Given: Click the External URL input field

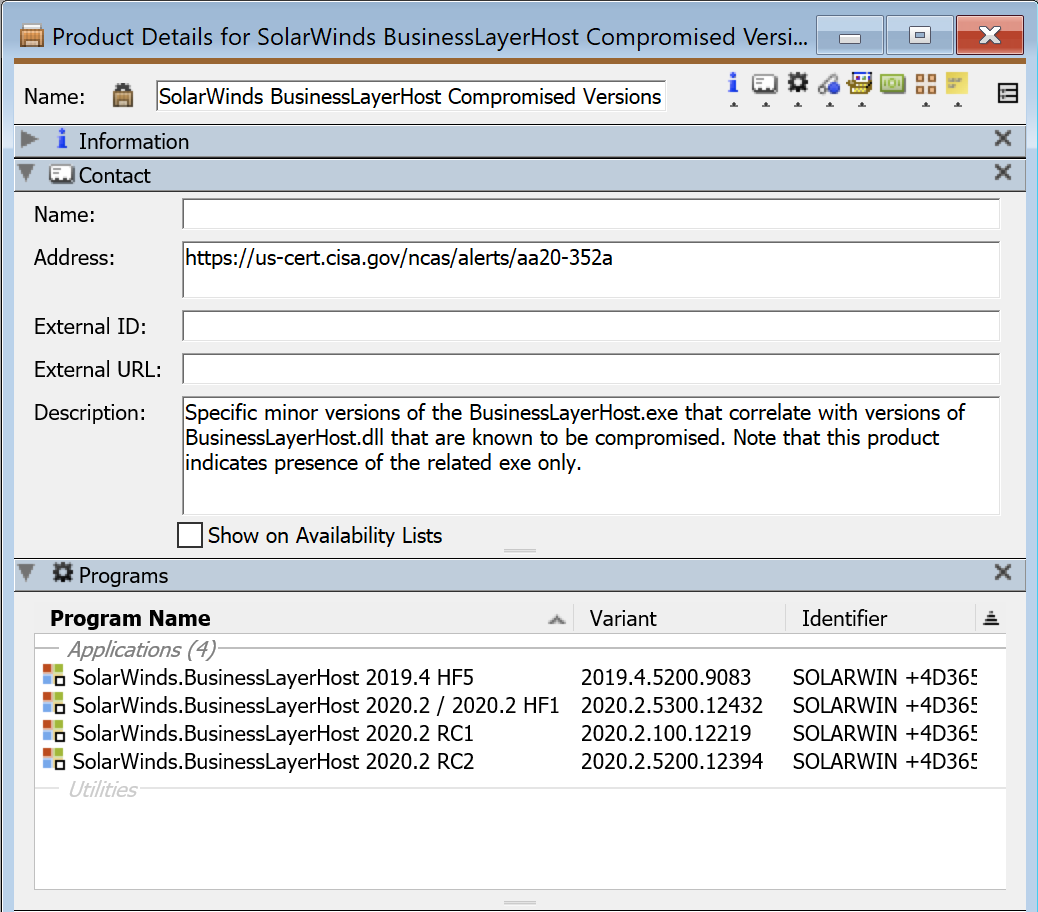Looking at the screenshot, I should [x=590, y=369].
